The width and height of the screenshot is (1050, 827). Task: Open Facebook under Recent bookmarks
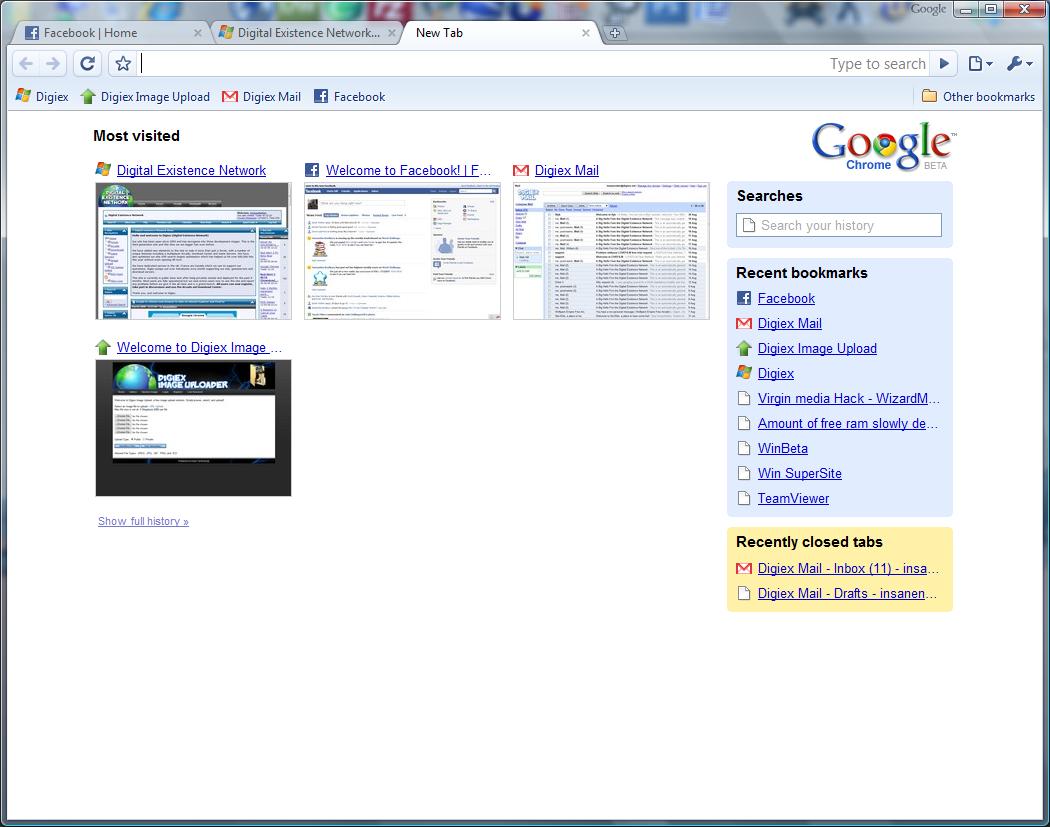[x=786, y=298]
